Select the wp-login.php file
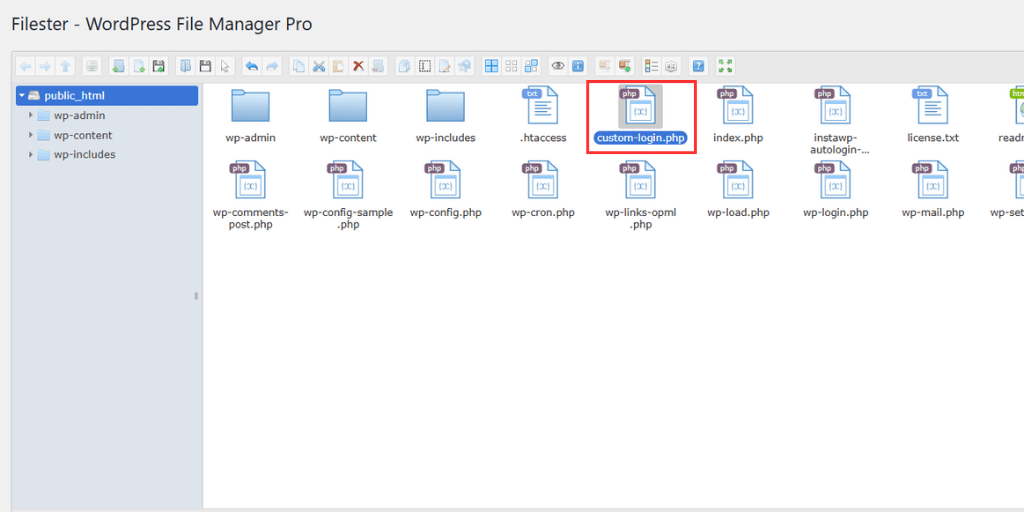The height and width of the screenshot is (512, 1024). 835,190
